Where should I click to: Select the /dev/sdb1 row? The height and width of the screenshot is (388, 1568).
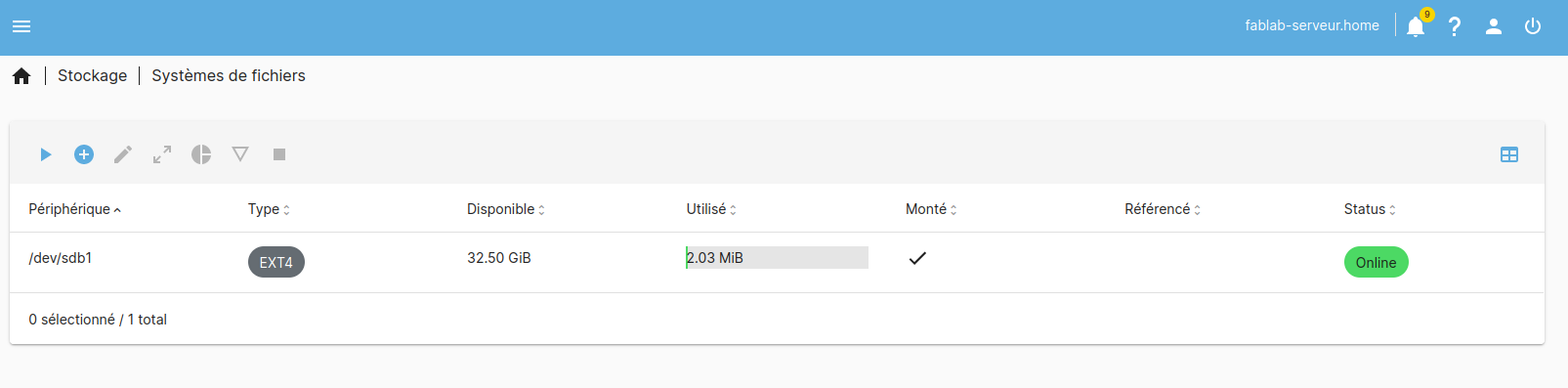pos(777,262)
